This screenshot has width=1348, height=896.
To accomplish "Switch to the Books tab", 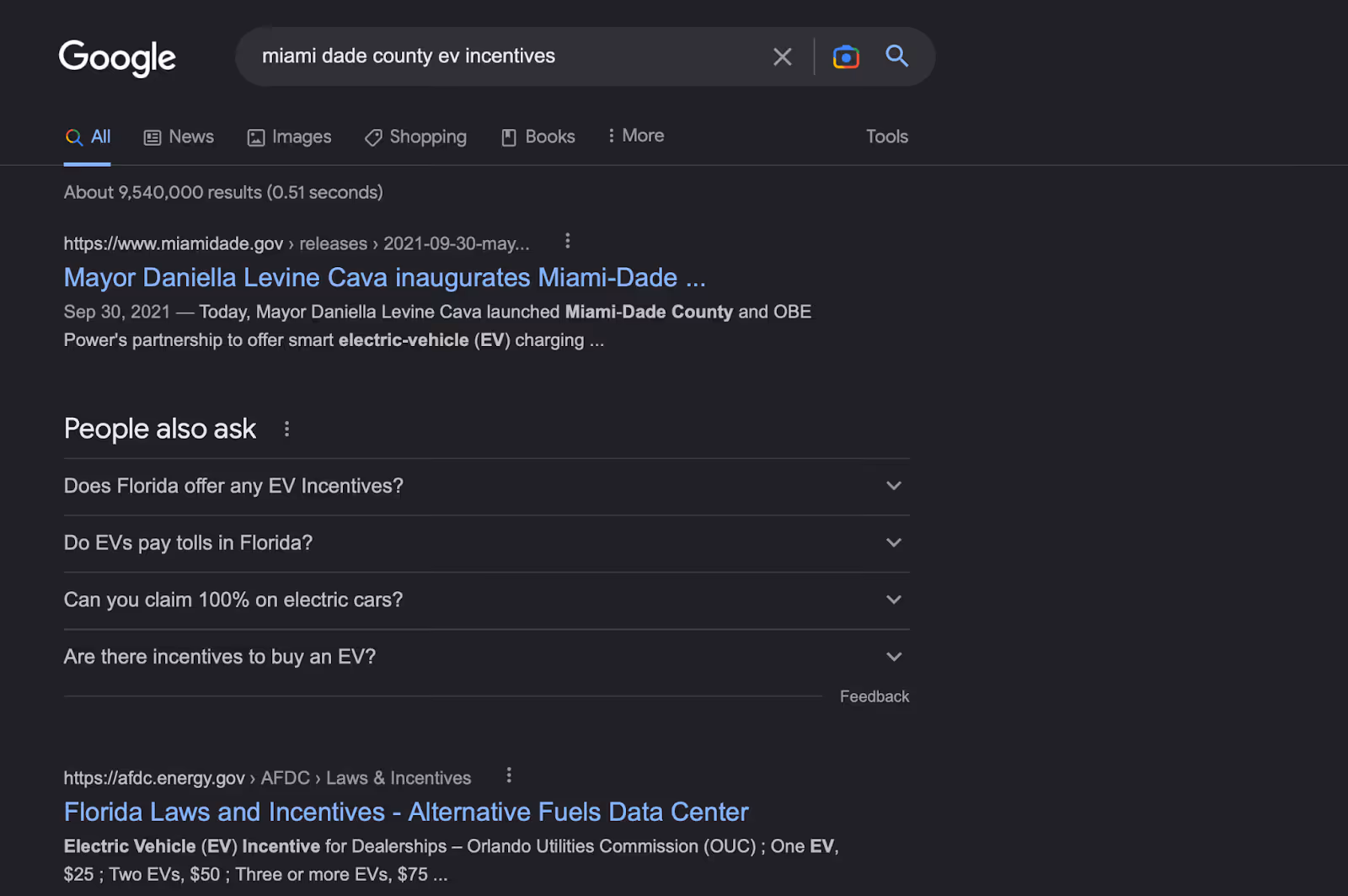I will pyautogui.click(x=538, y=136).
